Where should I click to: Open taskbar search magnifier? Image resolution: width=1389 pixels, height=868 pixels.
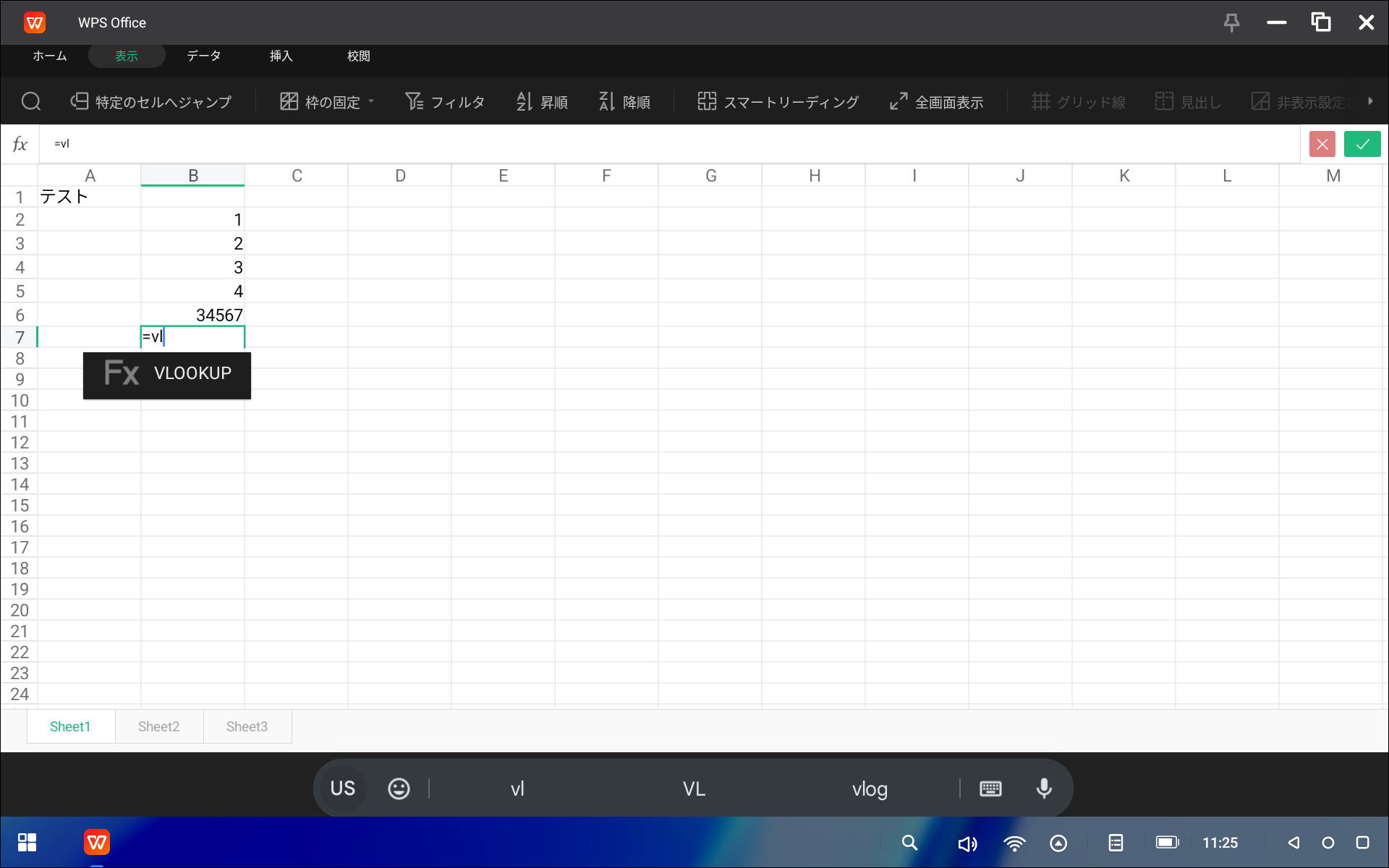[909, 843]
